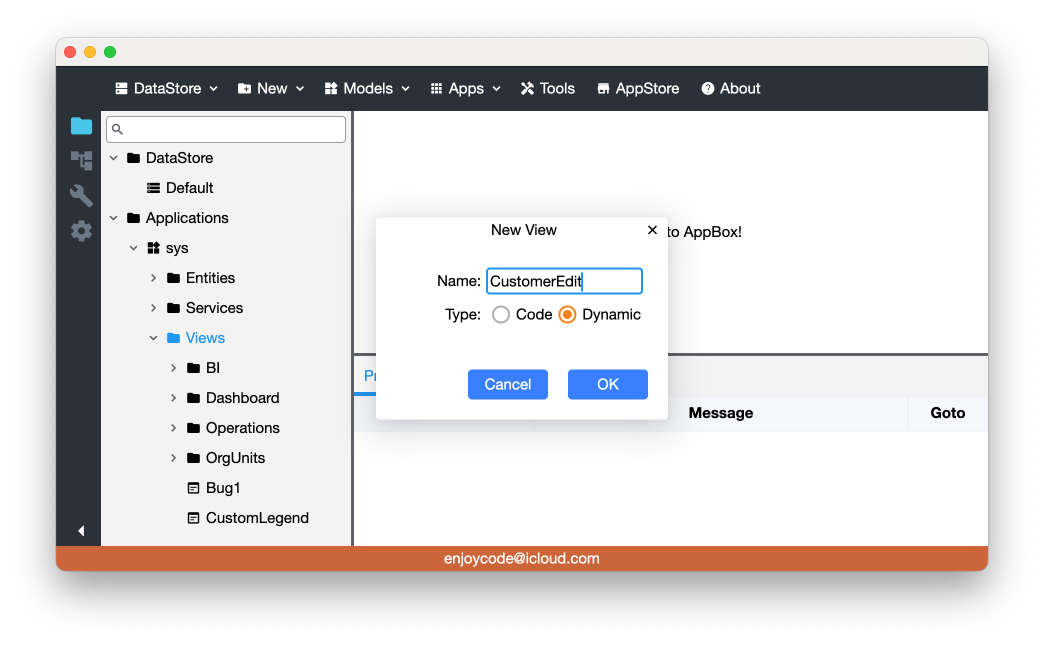Collapse the Applications tree node chevron

[x=114, y=218]
